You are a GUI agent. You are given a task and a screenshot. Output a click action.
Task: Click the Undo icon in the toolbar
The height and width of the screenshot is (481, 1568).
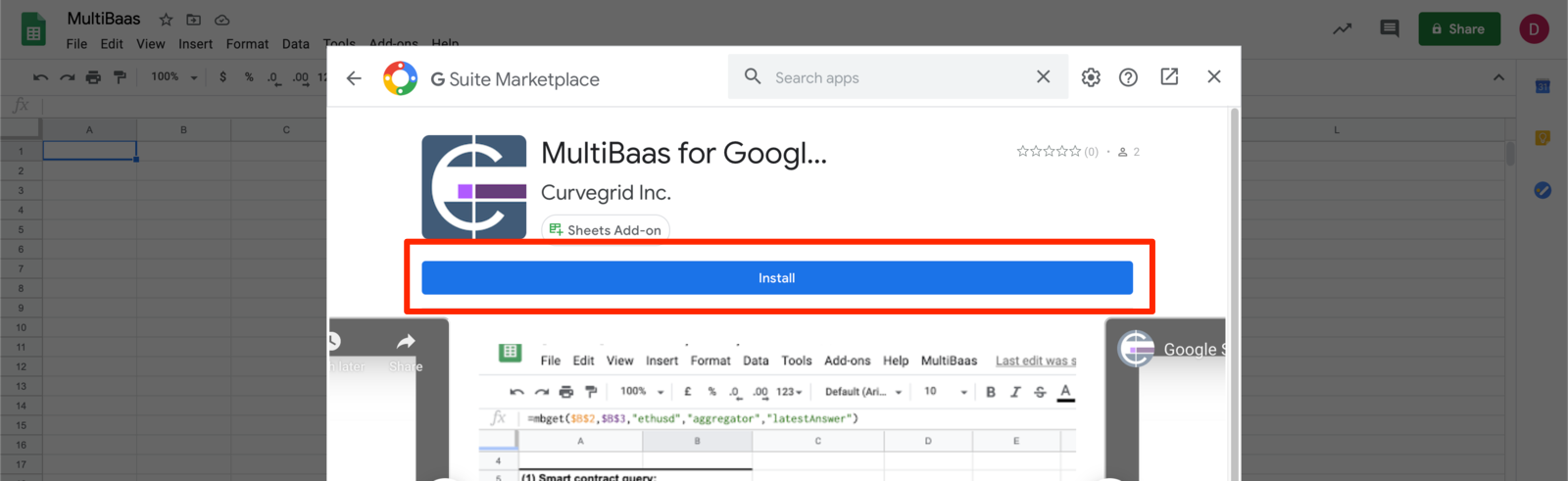tap(40, 76)
